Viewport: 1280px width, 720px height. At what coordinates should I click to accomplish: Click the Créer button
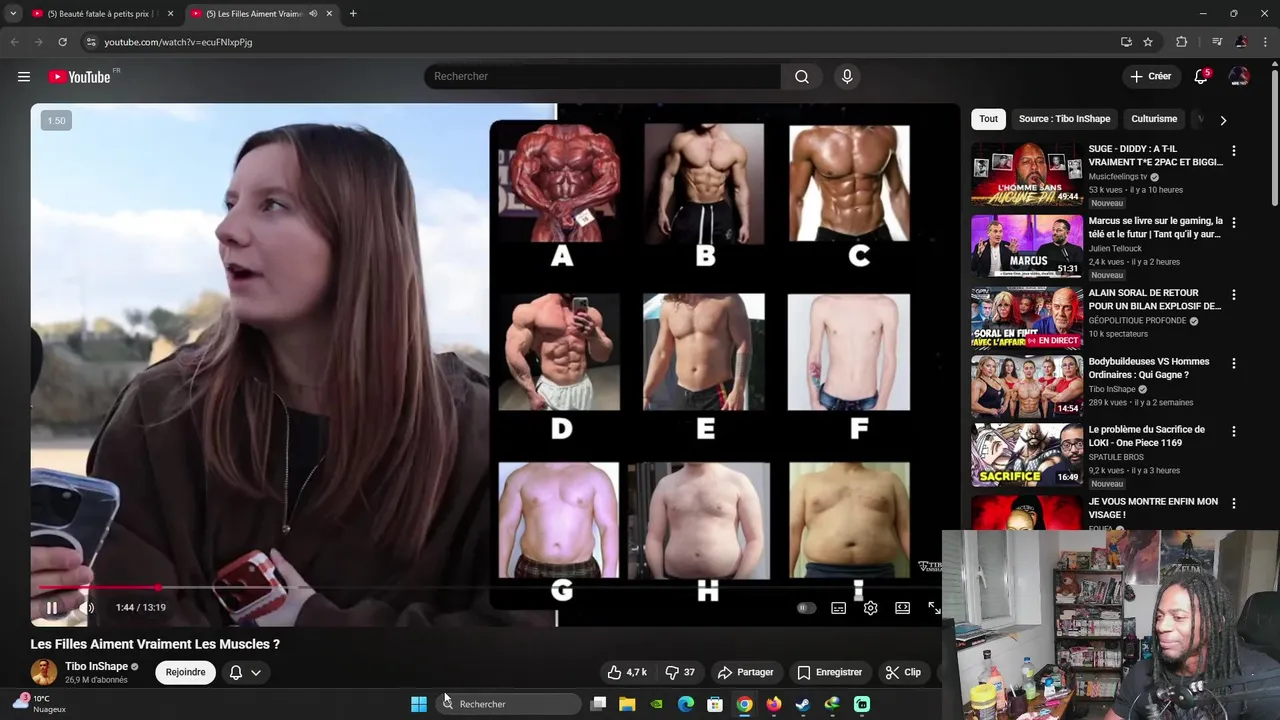point(1150,77)
